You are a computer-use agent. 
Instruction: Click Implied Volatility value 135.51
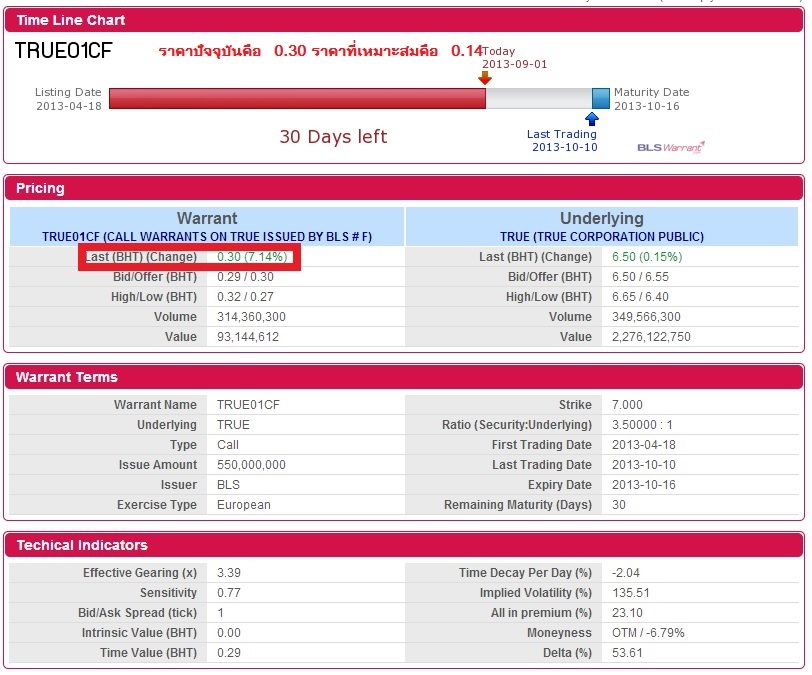point(631,593)
